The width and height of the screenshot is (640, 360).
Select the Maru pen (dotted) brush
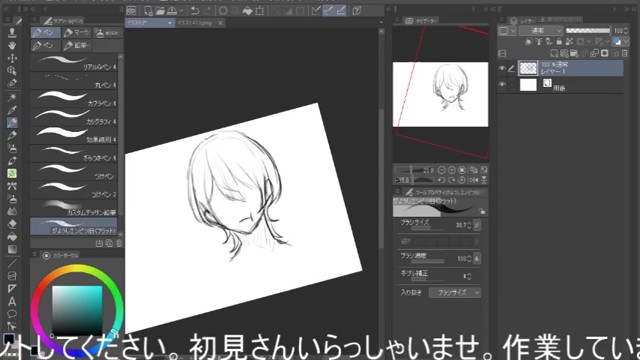(x=74, y=81)
